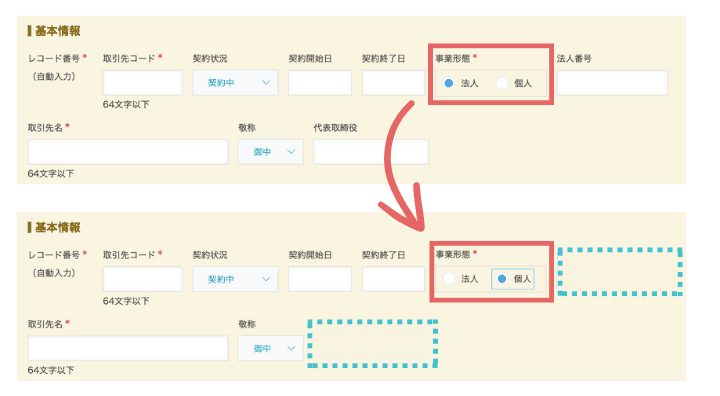Click 取引先コード field in the upper form
720x396 pixels.
tap(143, 83)
